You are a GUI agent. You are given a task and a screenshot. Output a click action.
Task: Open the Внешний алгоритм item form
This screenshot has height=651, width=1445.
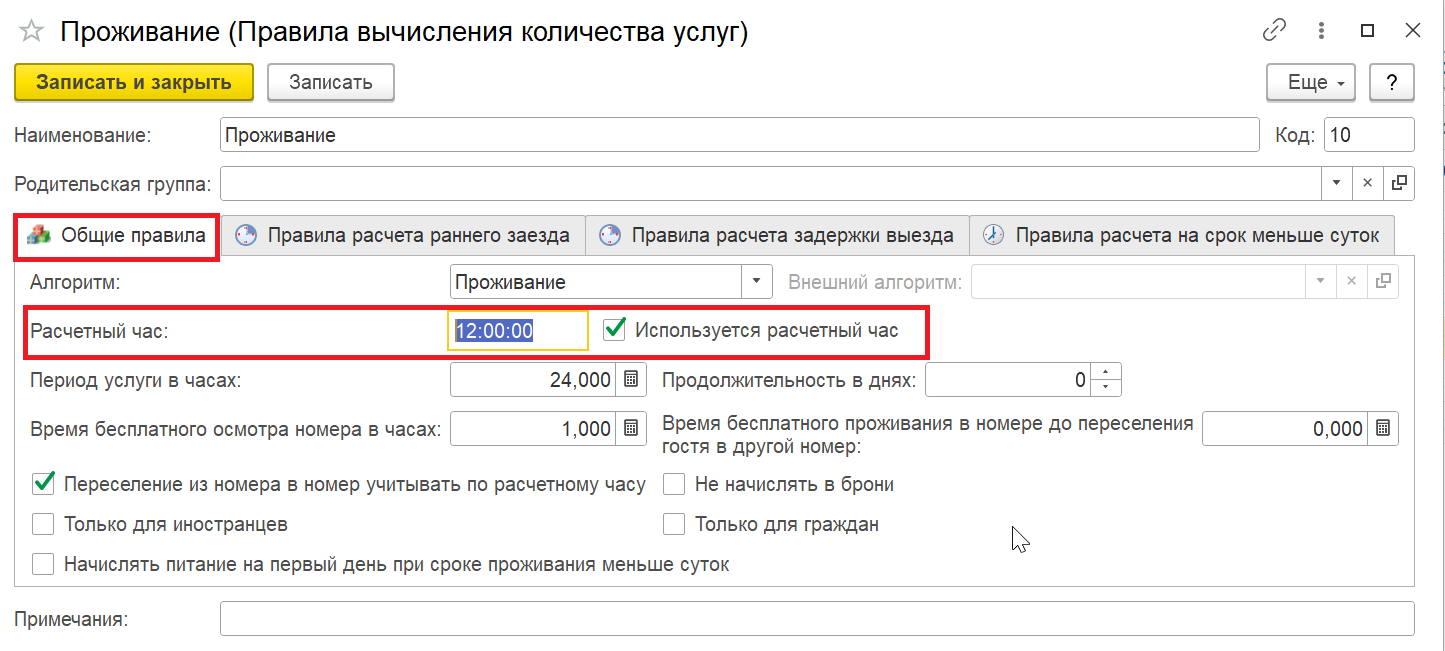coord(1383,282)
